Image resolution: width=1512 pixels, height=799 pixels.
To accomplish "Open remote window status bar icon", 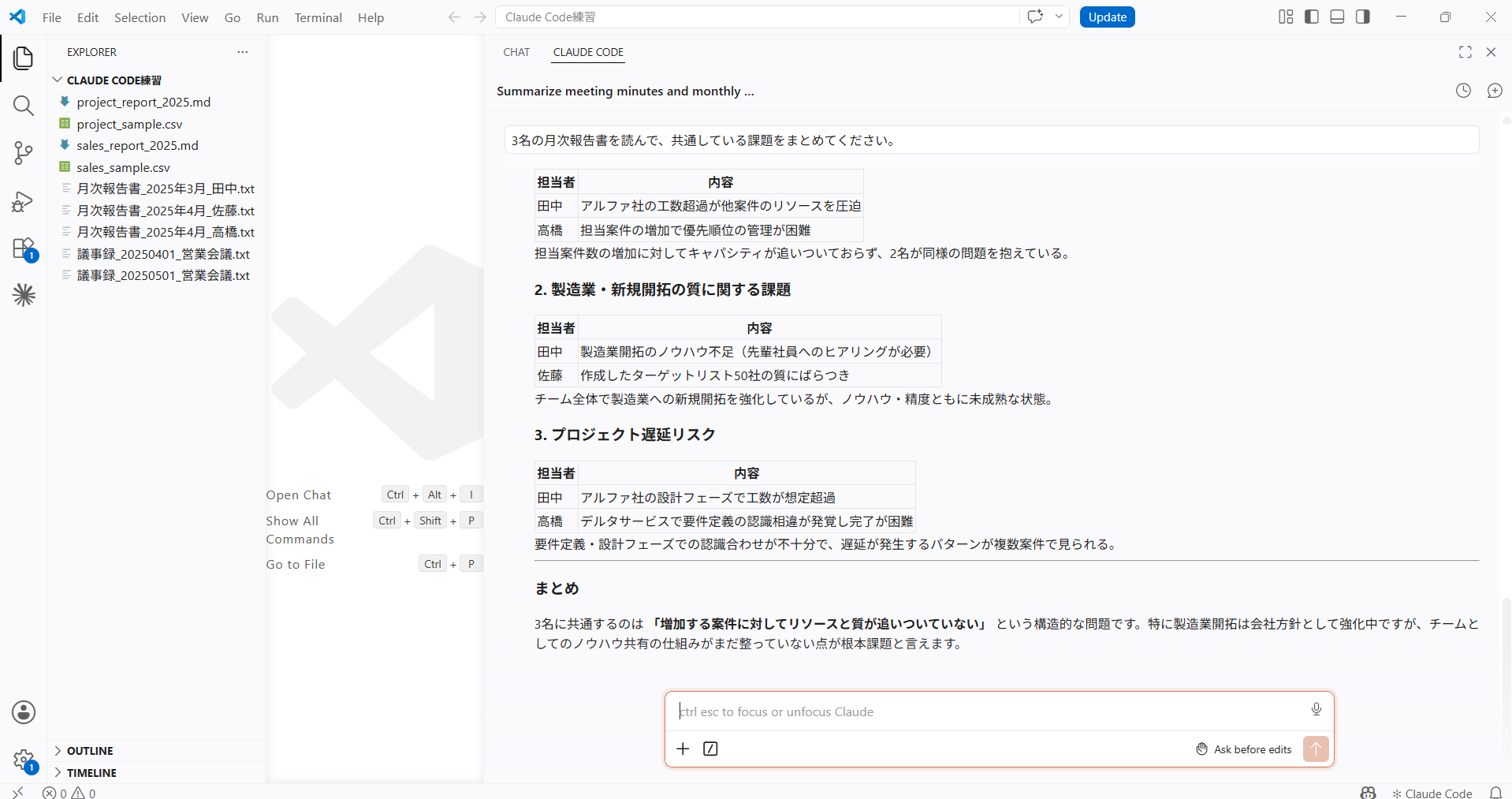I will point(17,792).
